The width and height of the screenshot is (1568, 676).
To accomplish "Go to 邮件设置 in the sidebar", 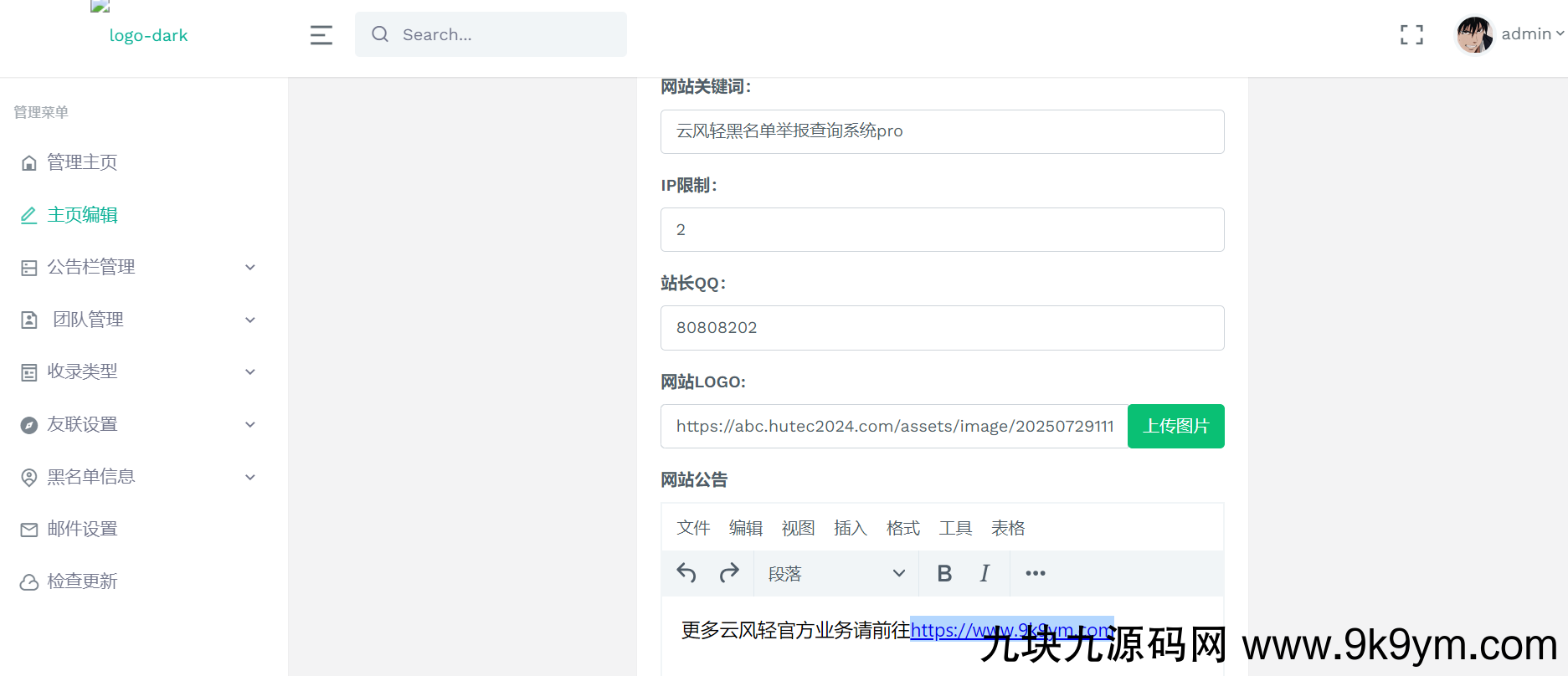I will tap(82, 529).
